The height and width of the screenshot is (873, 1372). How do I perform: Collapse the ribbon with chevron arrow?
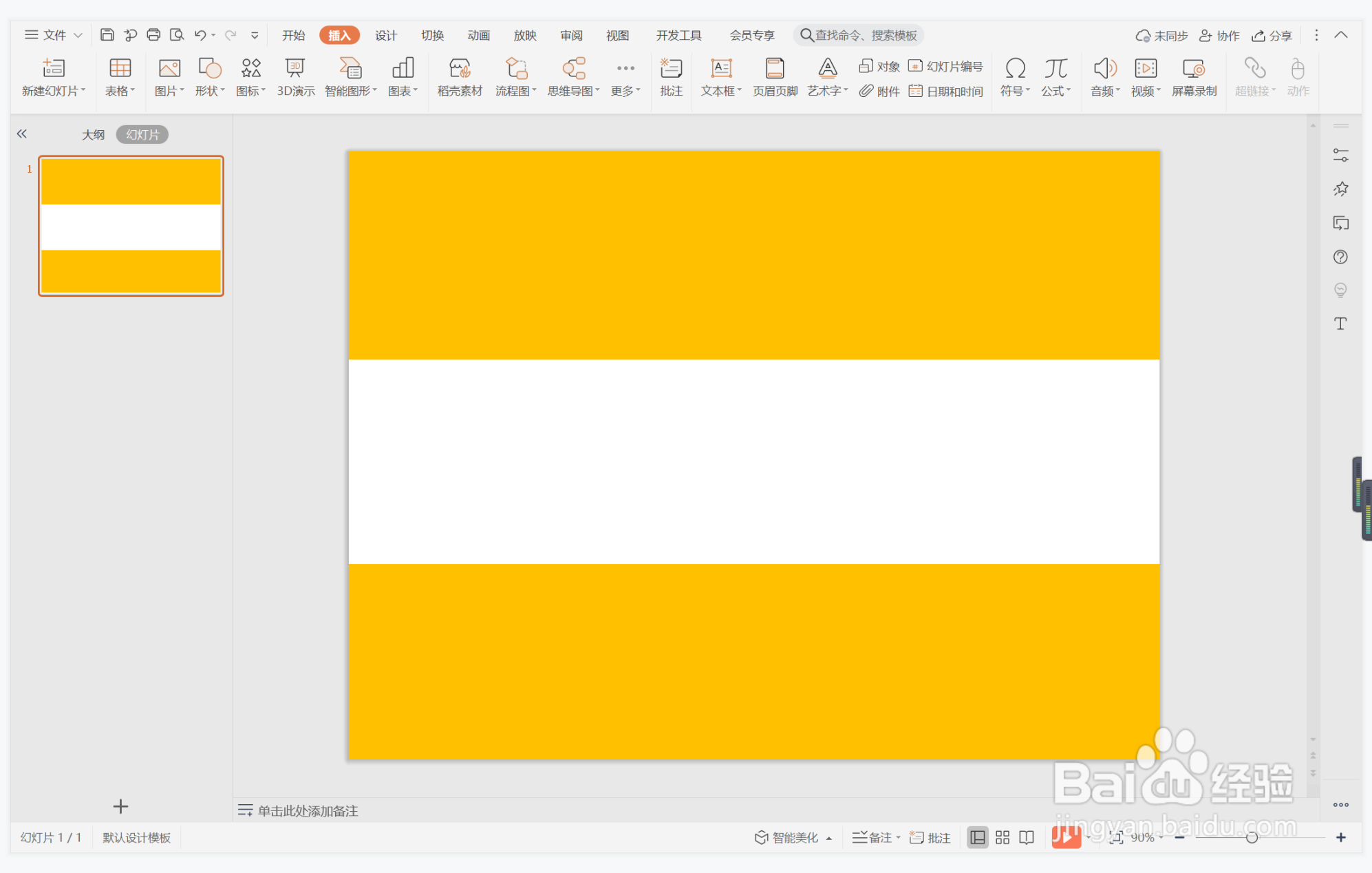tap(1340, 35)
